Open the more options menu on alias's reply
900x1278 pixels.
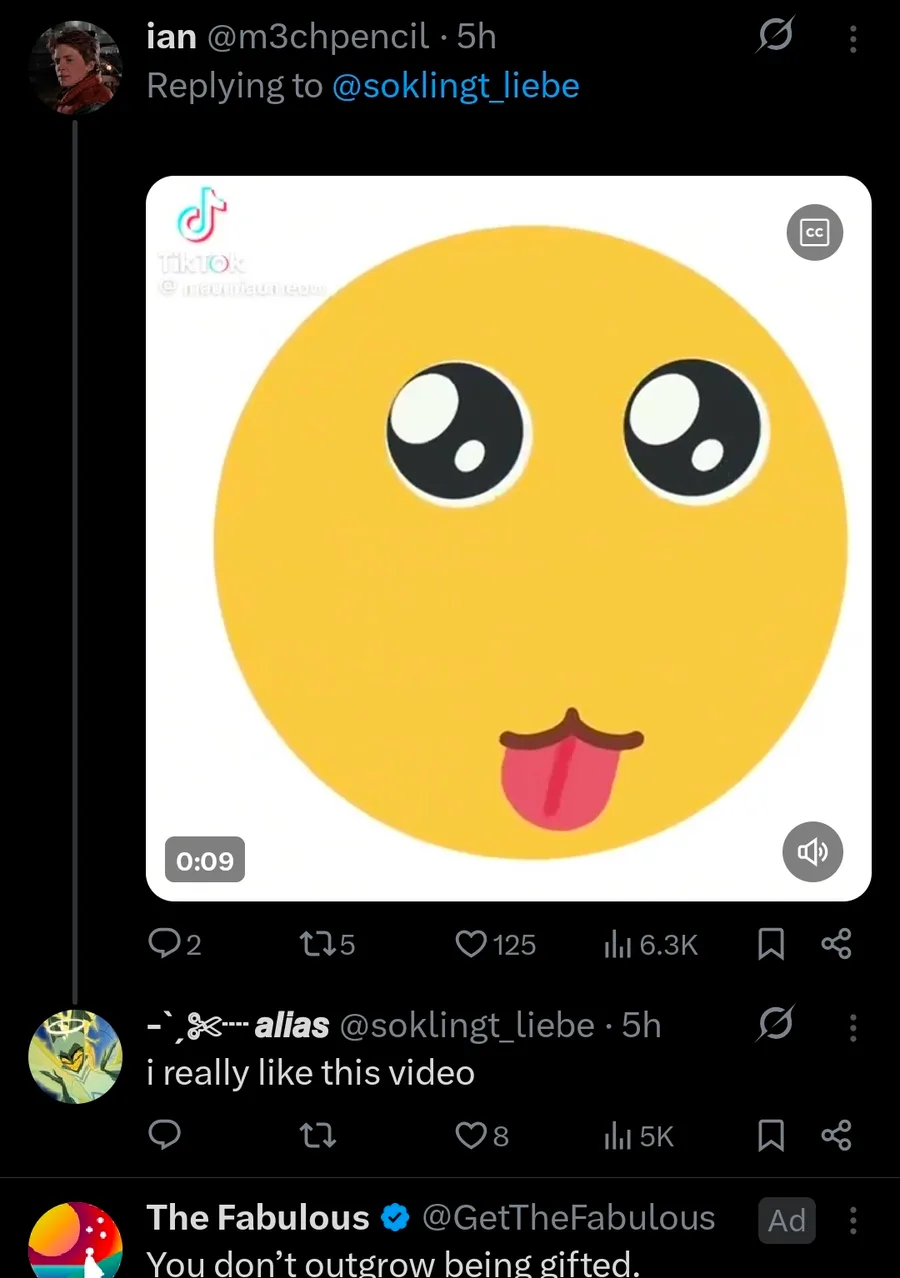853,1026
